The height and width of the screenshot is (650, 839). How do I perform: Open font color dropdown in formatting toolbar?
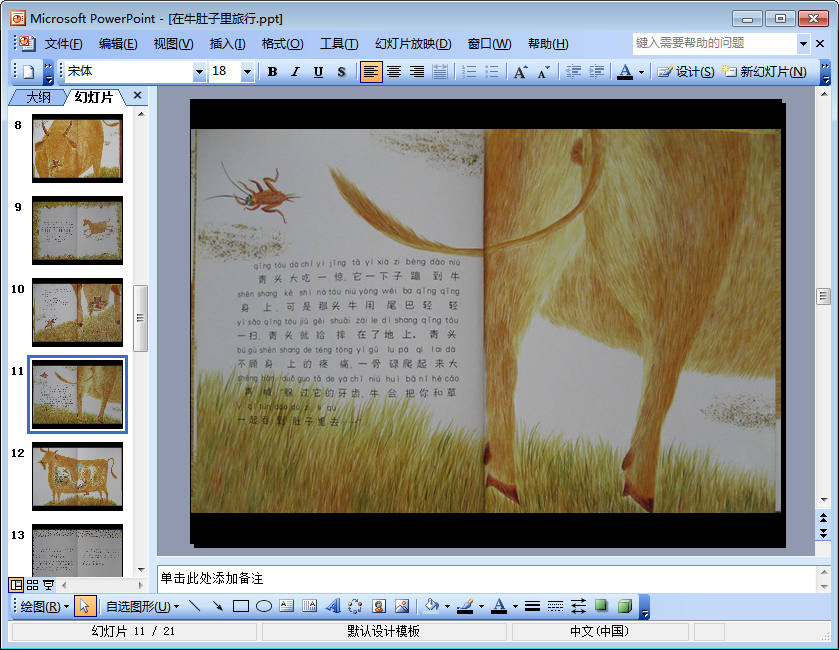[x=641, y=72]
